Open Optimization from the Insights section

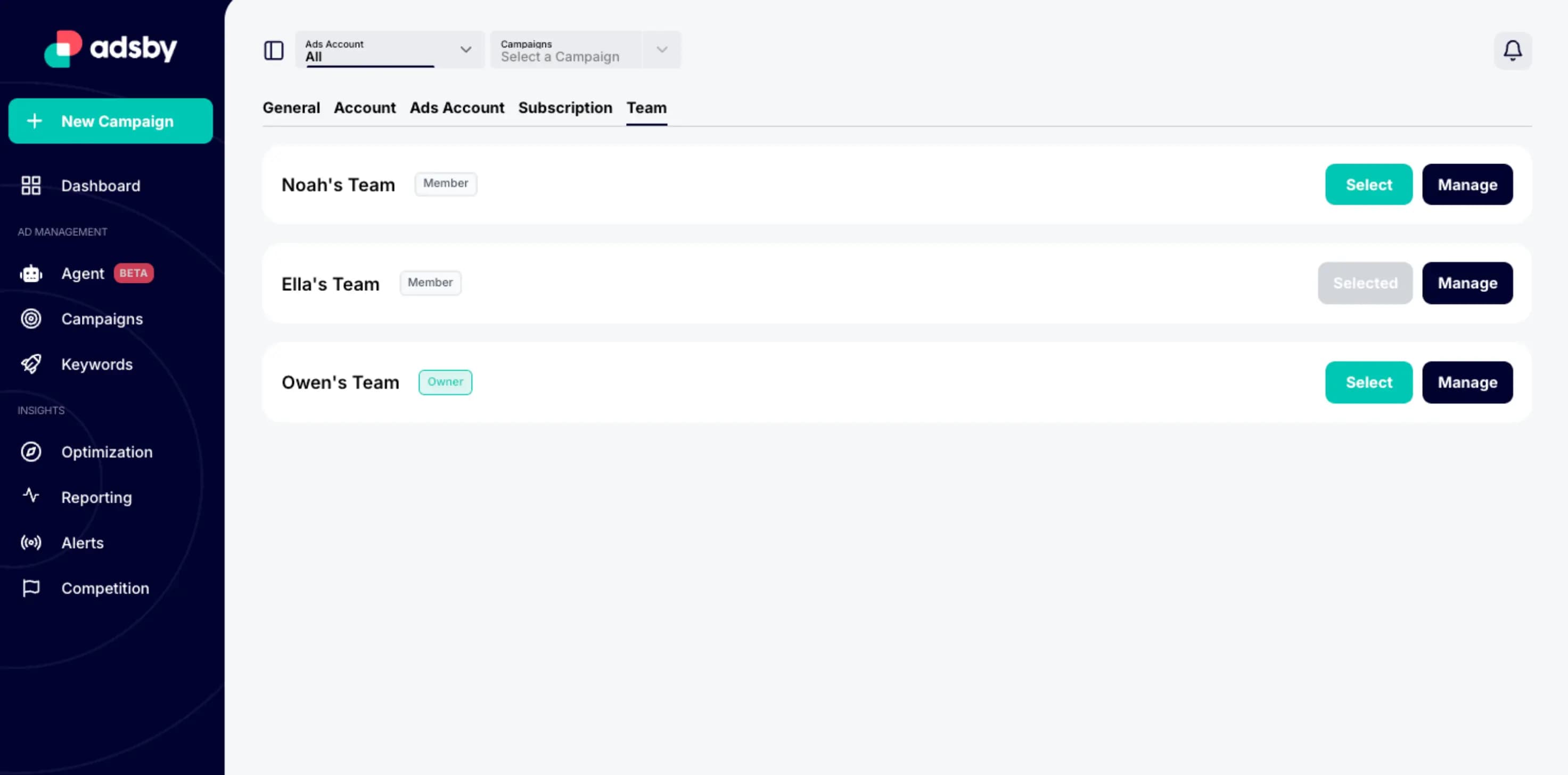[x=106, y=452]
